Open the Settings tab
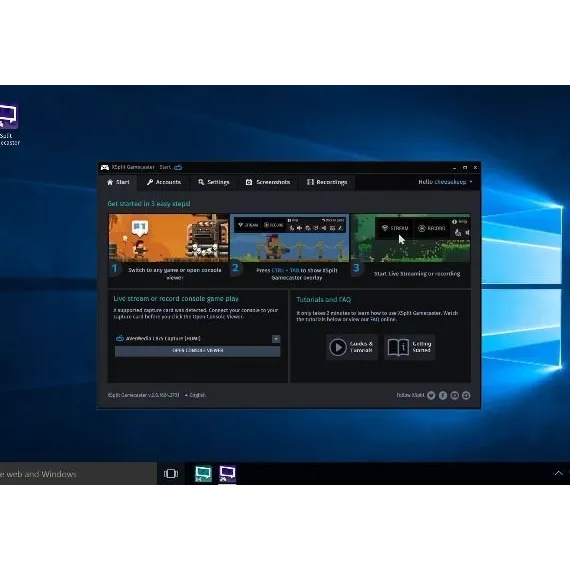 click(214, 182)
